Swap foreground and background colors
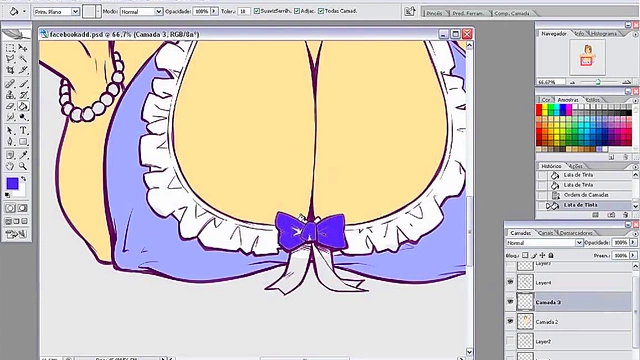Image resolution: width=640 pixels, height=360 pixels. tap(24, 179)
